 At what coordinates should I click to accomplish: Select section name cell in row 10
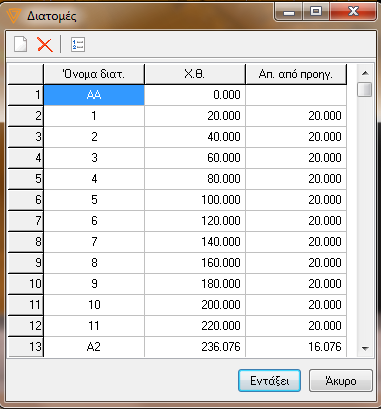94,284
